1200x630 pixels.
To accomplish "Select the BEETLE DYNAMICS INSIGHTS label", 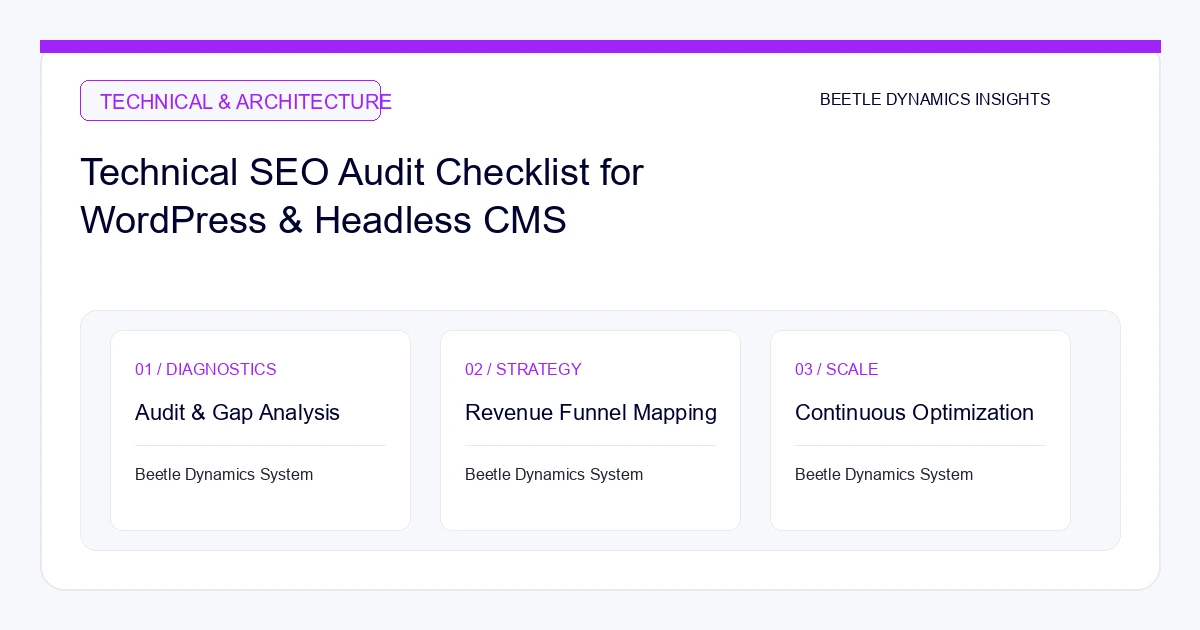I will point(935,100).
